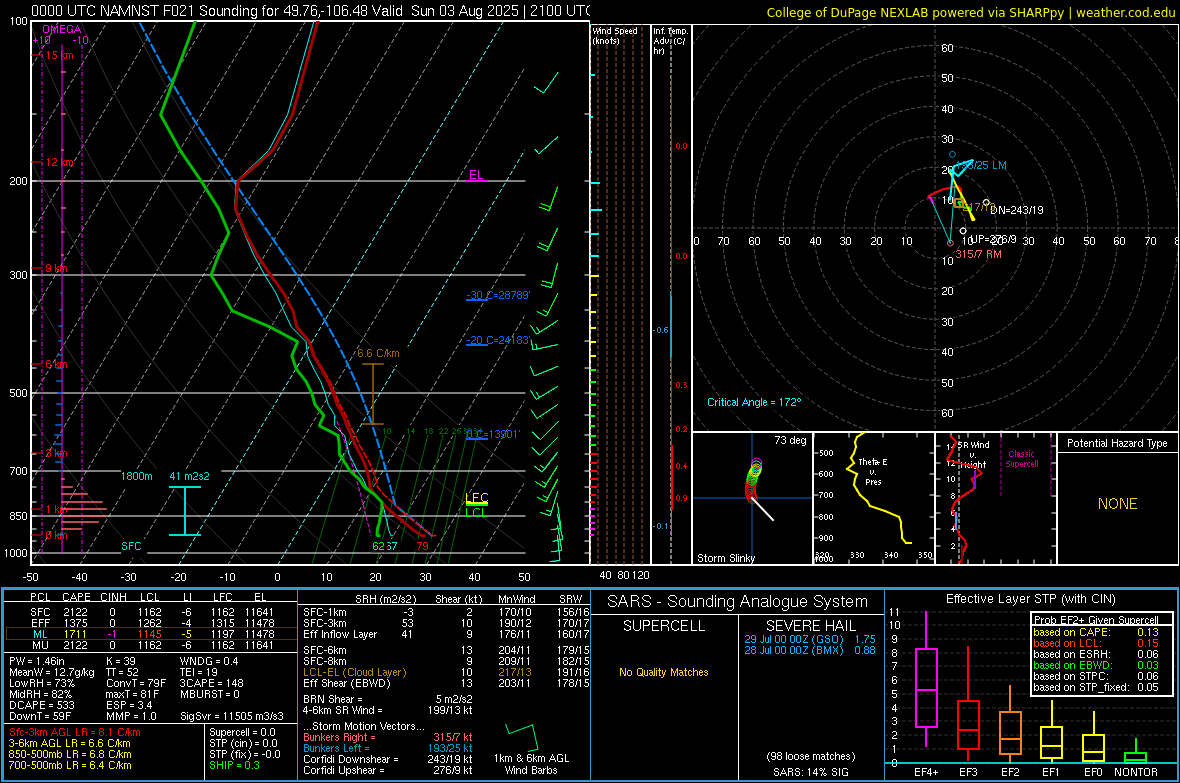
Task: Click the 'BRN Shear =' line
Action: (x=388, y=699)
